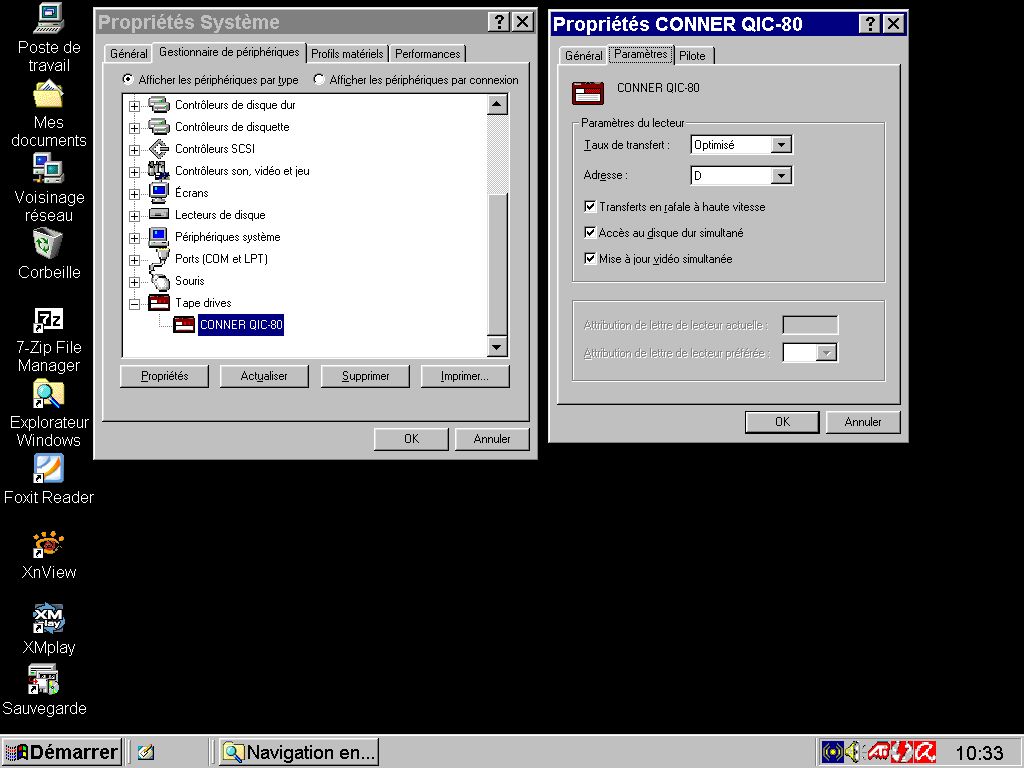This screenshot has width=1024, height=768.
Task: Click the Écrans monitor icon
Action: [159, 193]
